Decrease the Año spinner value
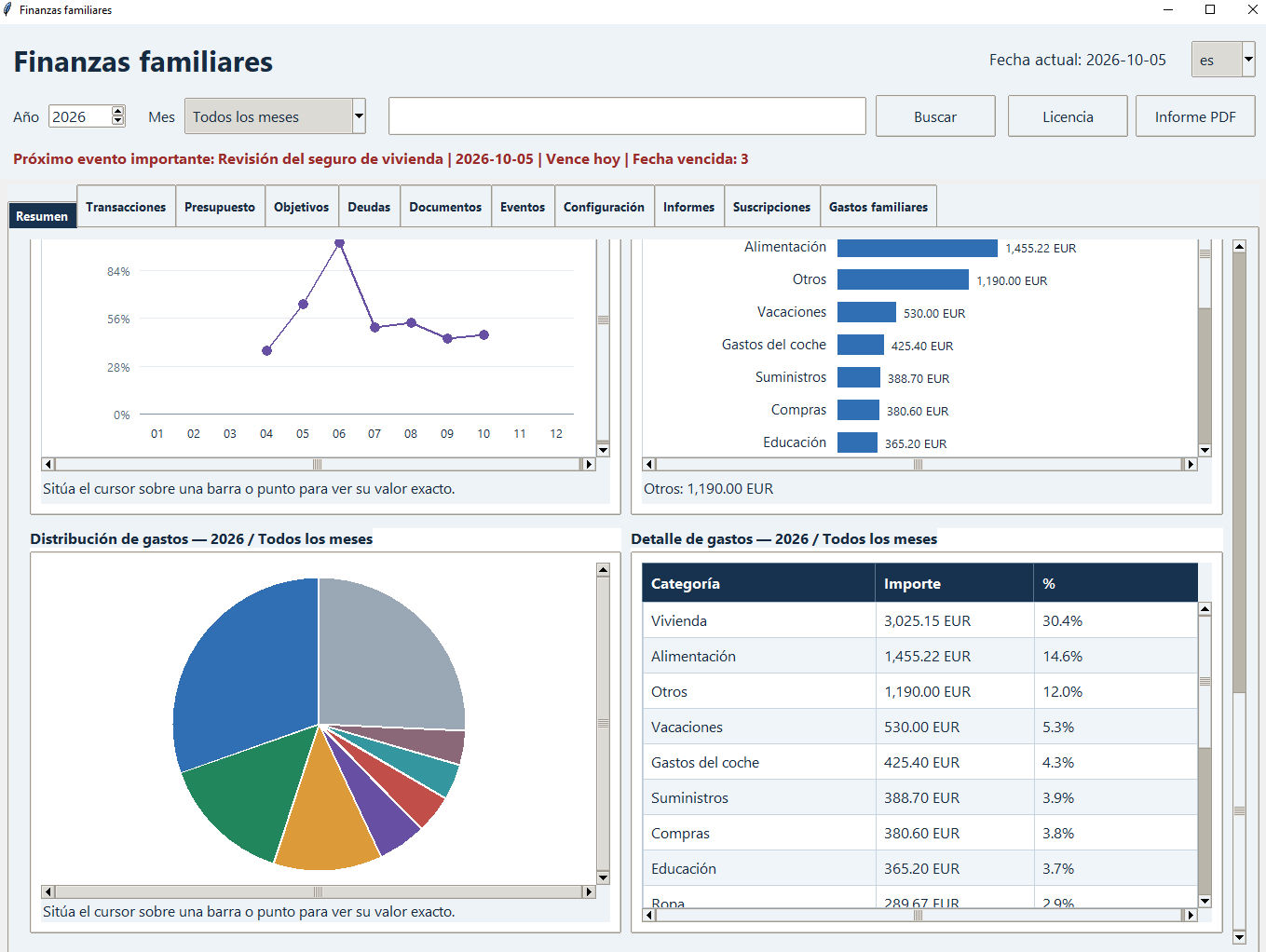 [x=117, y=121]
